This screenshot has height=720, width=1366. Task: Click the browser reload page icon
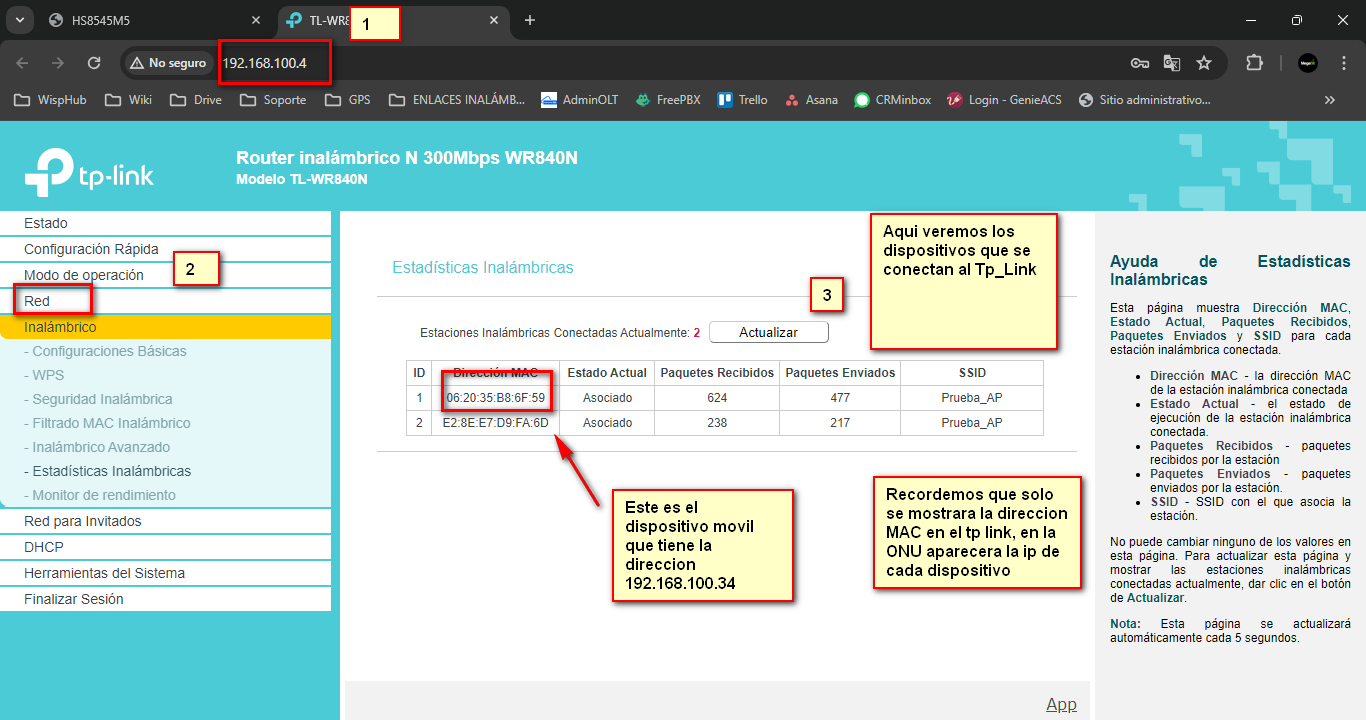pos(94,63)
